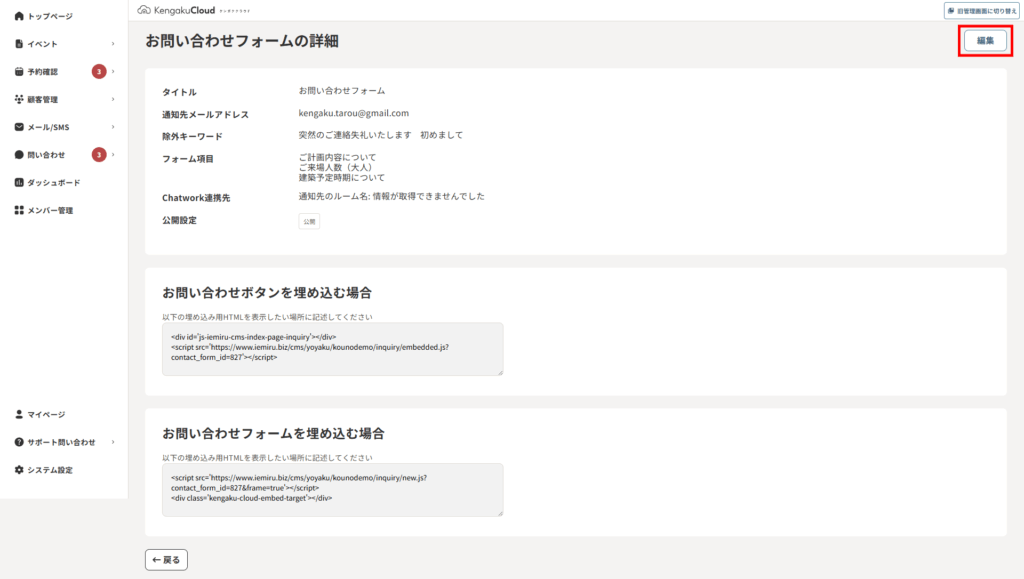Click the email kengaku.tarou@gmail.com
Image resolution: width=1024 pixels, height=579 pixels.
(x=353, y=113)
